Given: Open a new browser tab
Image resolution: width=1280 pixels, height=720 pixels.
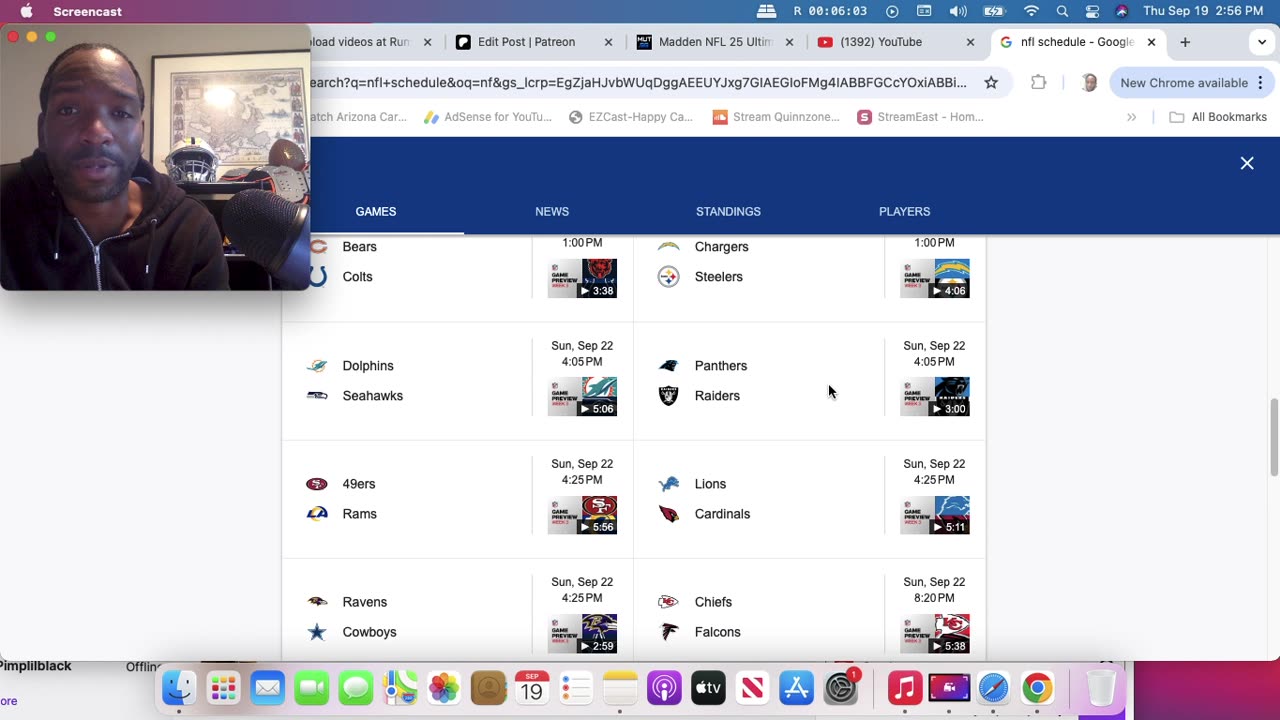Looking at the screenshot, I should click(1185, 42).
